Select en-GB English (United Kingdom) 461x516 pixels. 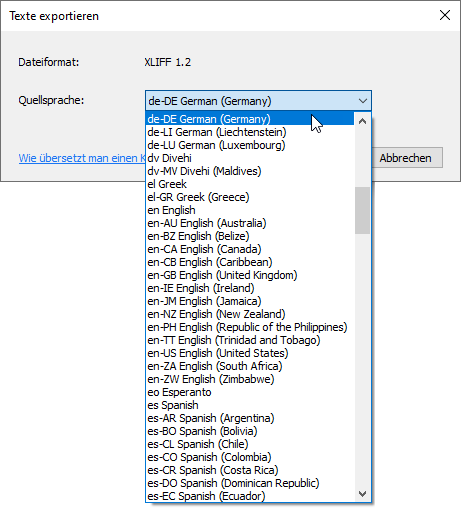click(x=250, y=275)
